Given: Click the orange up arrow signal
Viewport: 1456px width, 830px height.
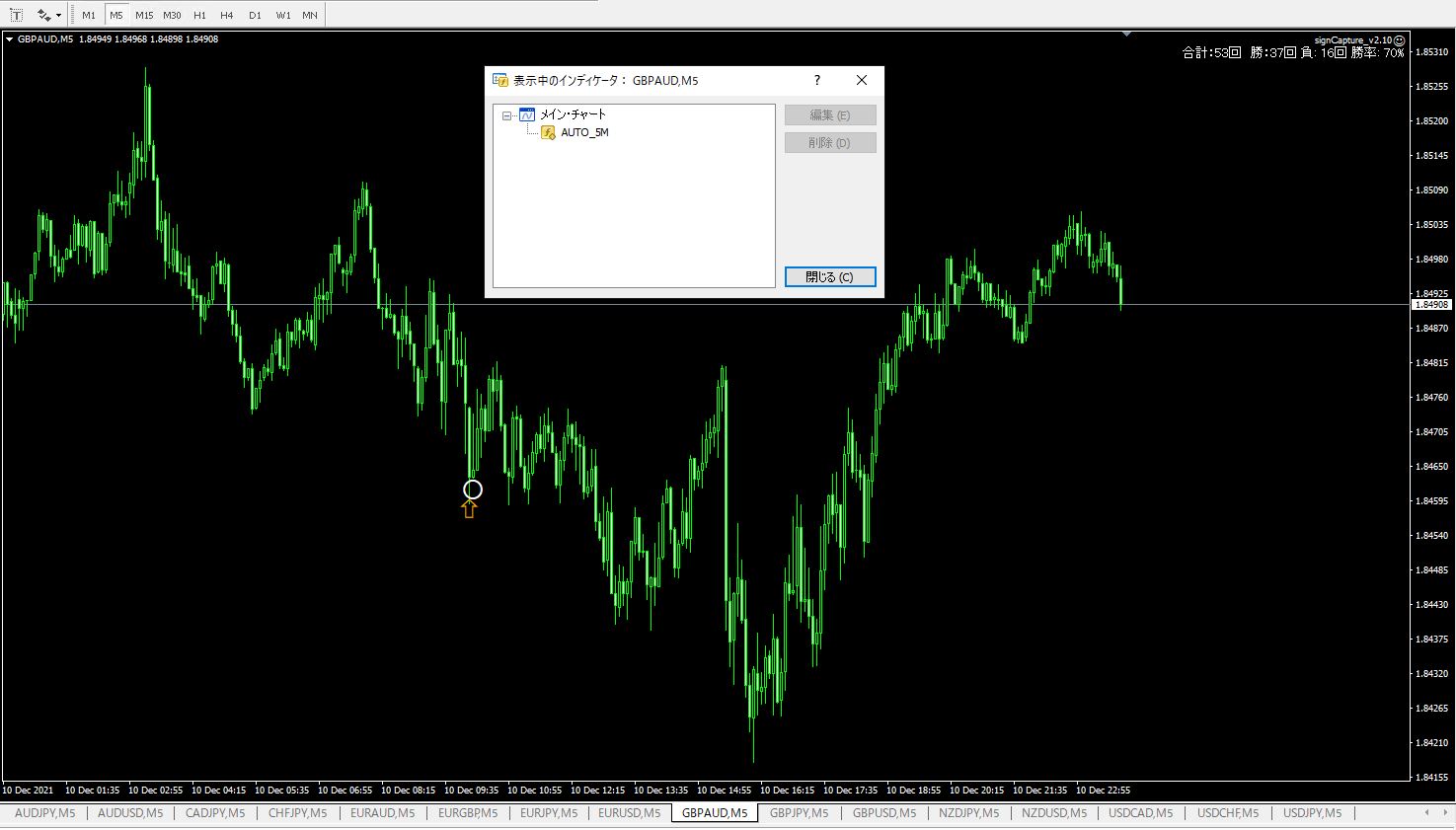Looking at the screenshot, I should click(469, 508).
